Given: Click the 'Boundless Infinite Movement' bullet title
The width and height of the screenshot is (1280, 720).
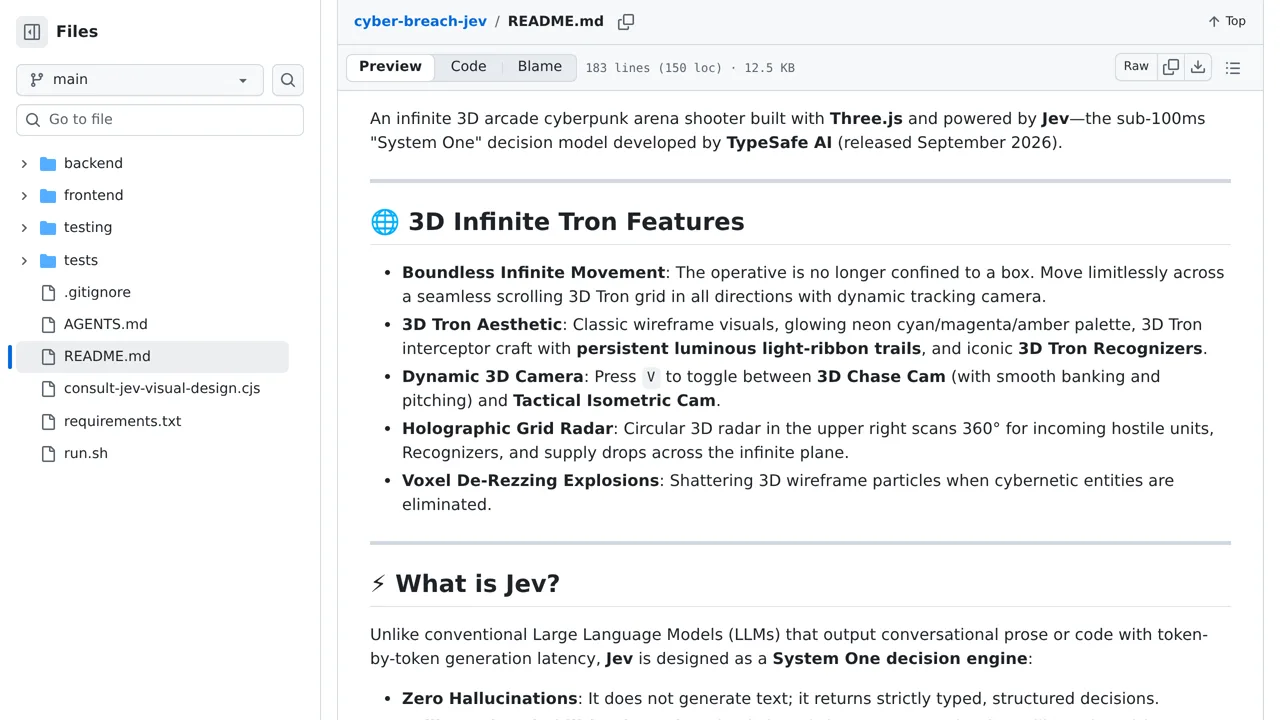Looking at the screenshot, I should point(533,273).
